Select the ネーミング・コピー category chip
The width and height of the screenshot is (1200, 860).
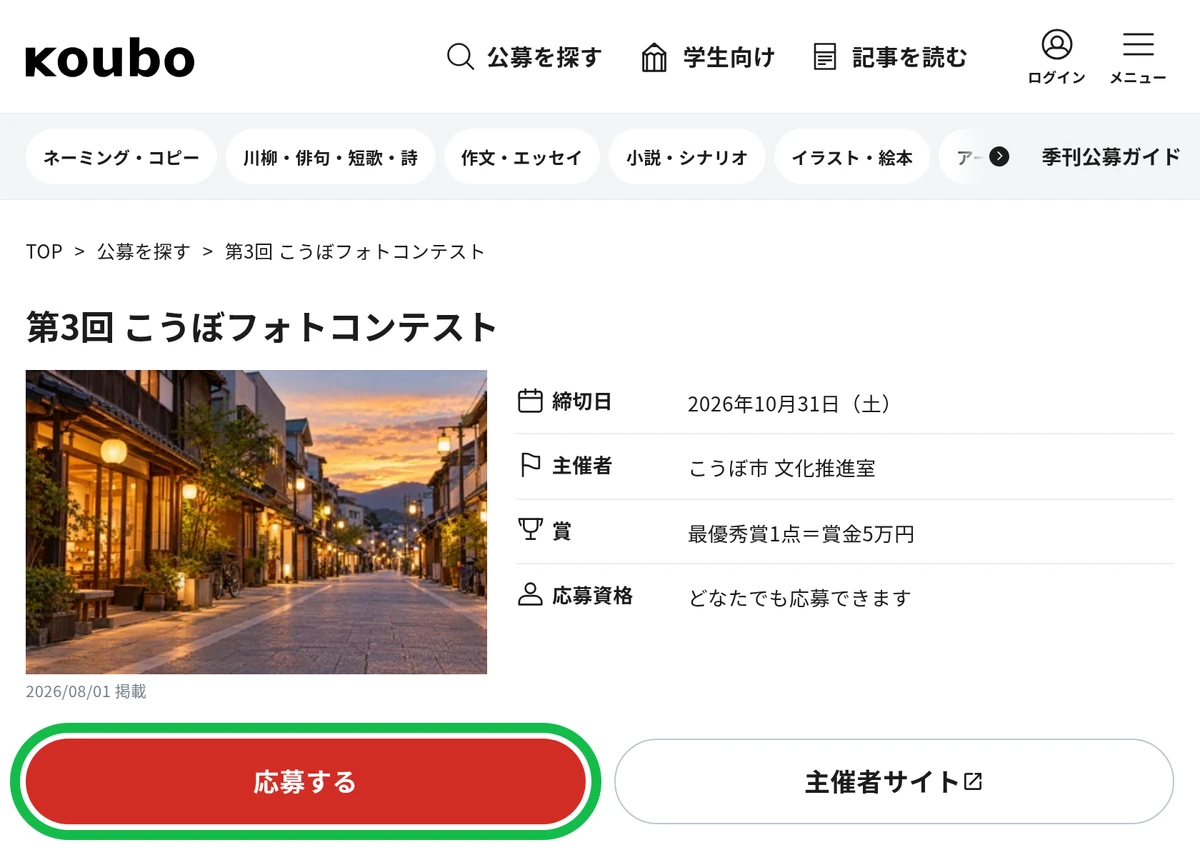pos(121,157)
